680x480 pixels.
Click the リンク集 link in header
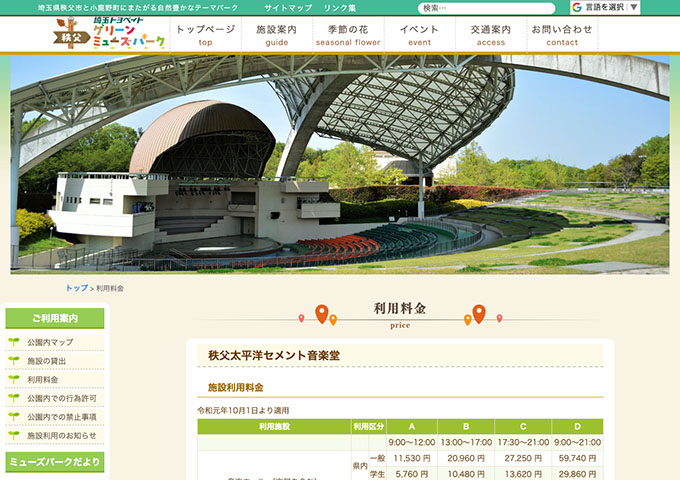pos(340,8)
